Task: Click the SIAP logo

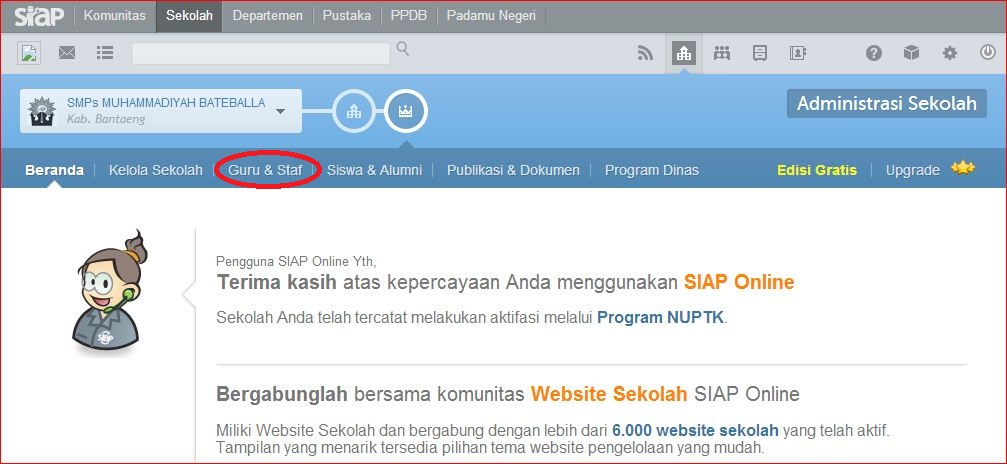Action: coord(39,16)
